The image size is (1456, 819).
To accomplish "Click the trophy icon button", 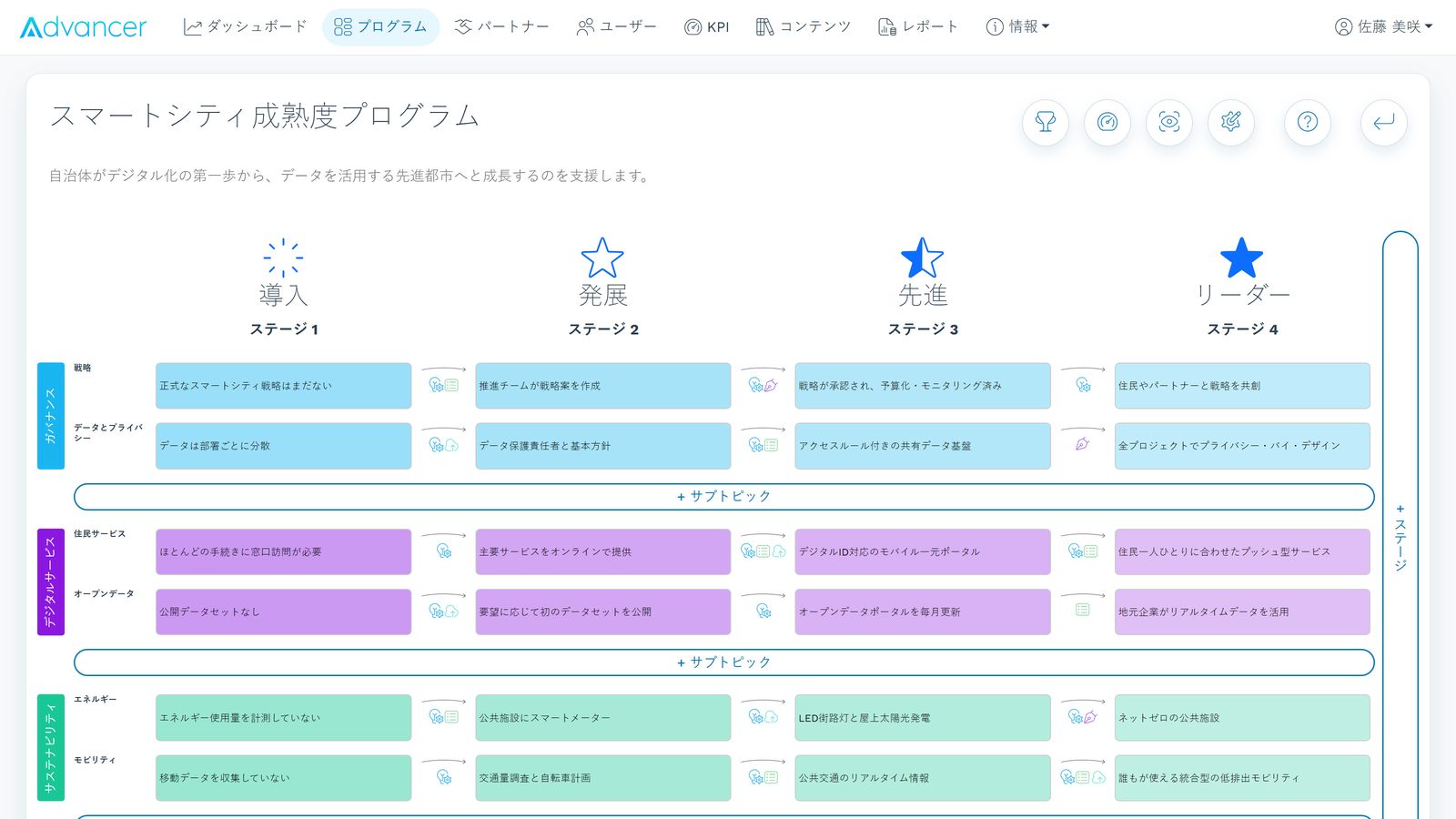I will (1046, 122).
